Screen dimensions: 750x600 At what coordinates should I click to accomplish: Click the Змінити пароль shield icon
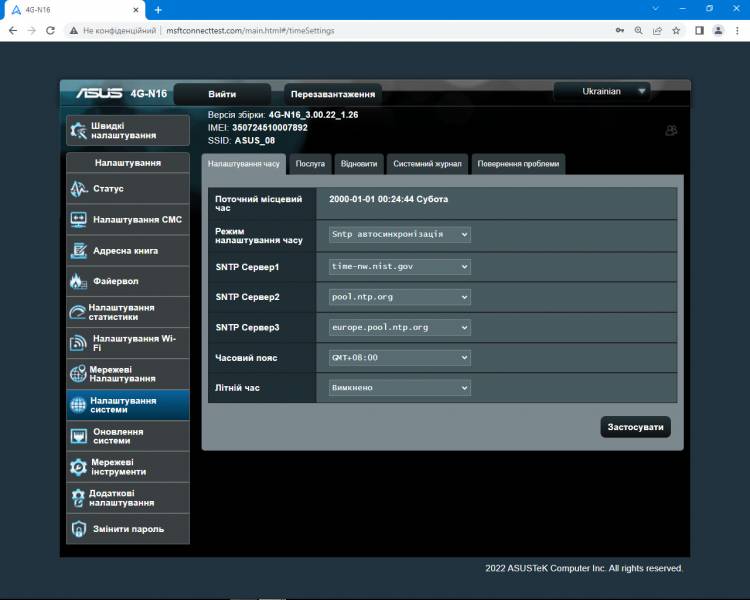tap(78, 529)
